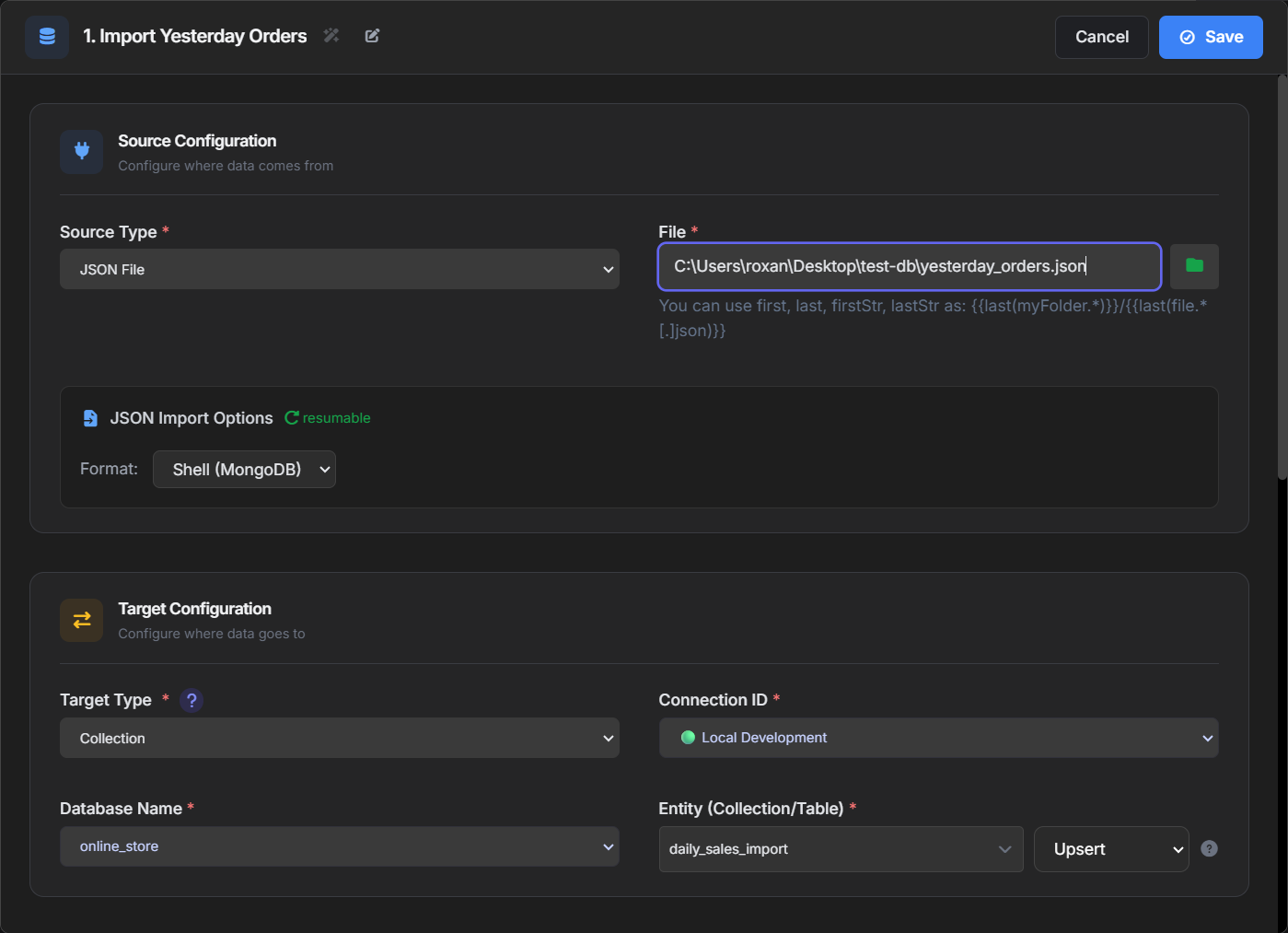Click the 'You can use first, last' hint
The width and height of the screenshot is (1288, 933).
[x=934, y=318]
